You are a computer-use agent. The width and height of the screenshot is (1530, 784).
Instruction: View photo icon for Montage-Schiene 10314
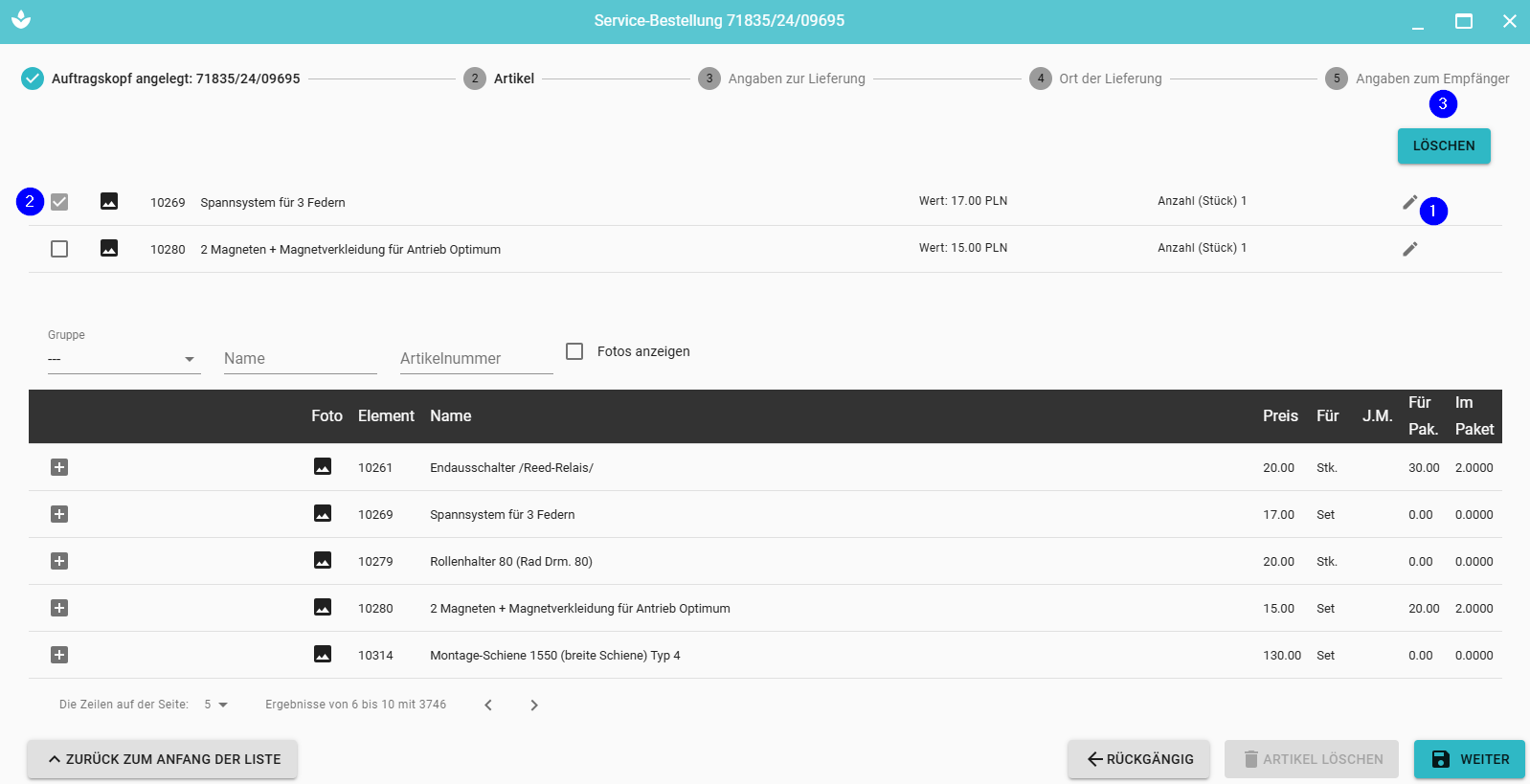pos(323,655)
